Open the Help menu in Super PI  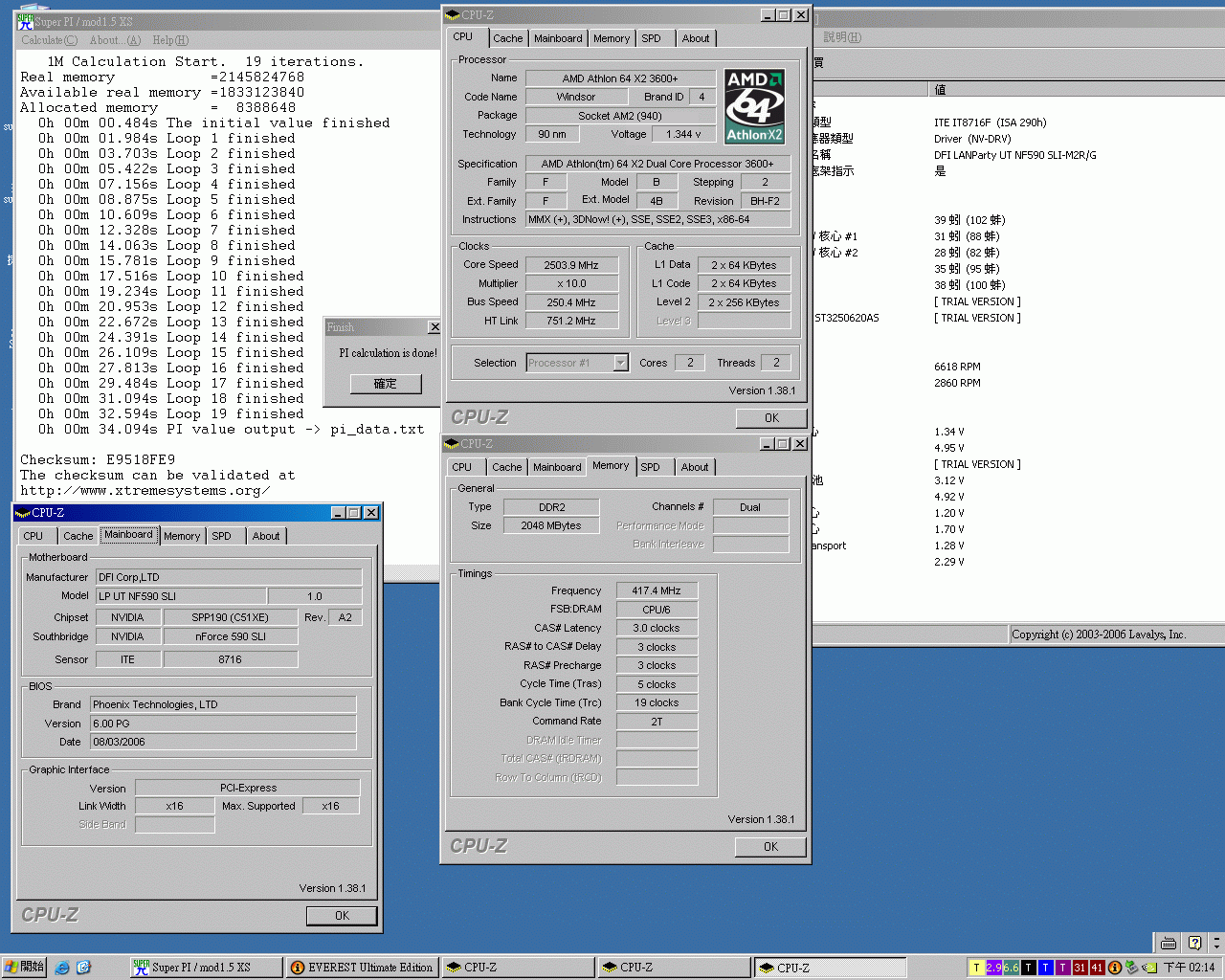[170, 40]
